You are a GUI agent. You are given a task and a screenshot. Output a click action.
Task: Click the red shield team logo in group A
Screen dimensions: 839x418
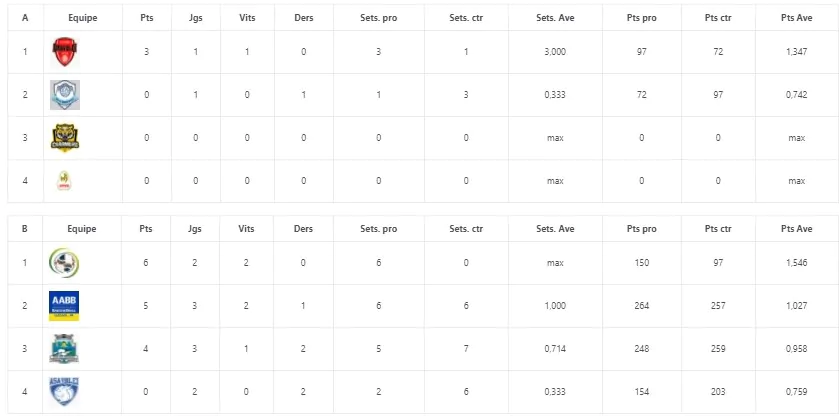(x=64, y=52)
